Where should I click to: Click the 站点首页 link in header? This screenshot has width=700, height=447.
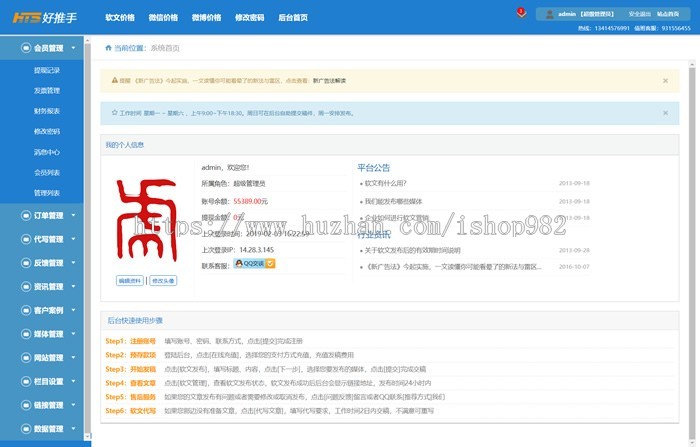tap(668, 14)
